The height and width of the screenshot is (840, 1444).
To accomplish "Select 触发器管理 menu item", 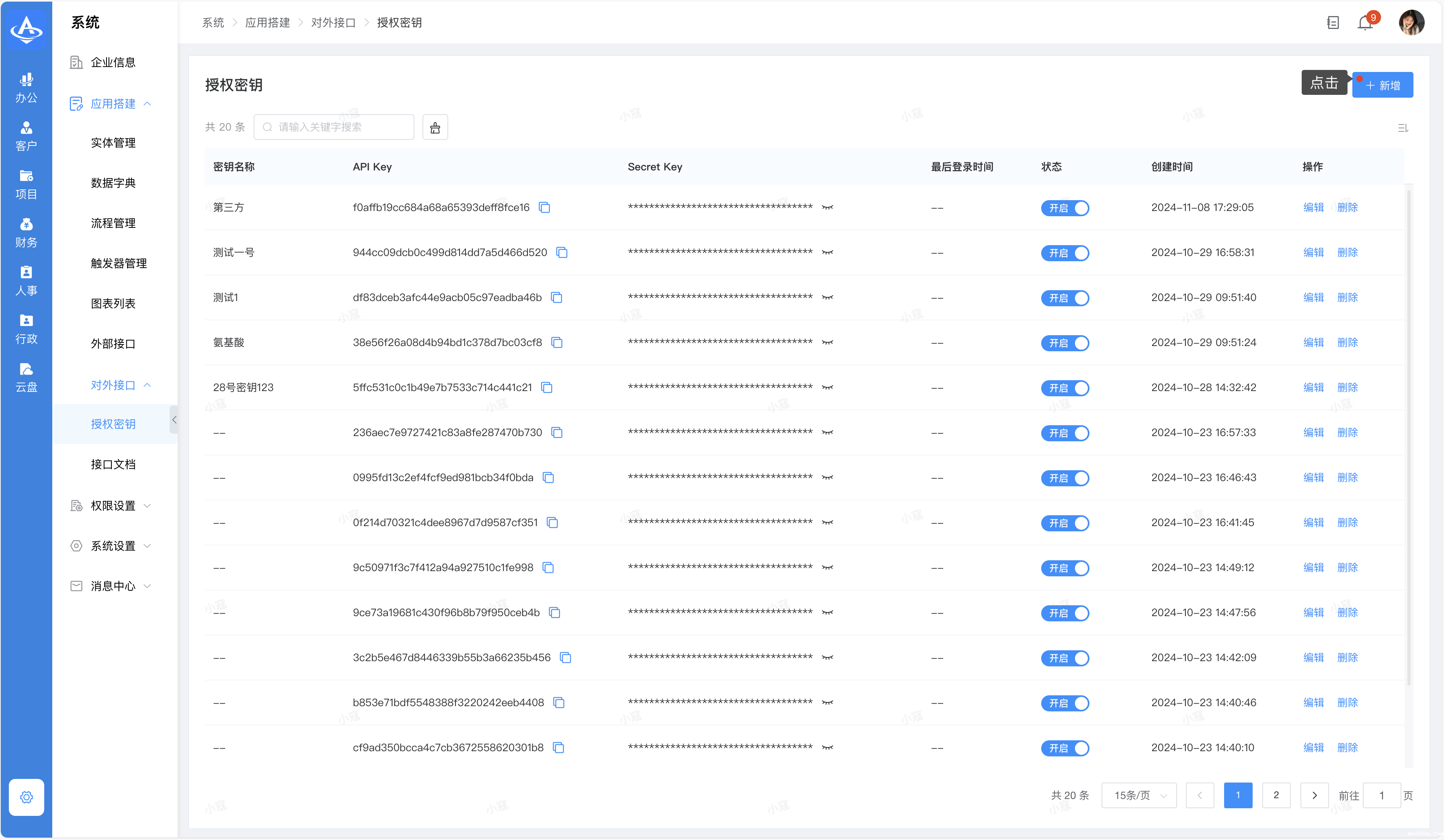I will [x=119, y=263].
